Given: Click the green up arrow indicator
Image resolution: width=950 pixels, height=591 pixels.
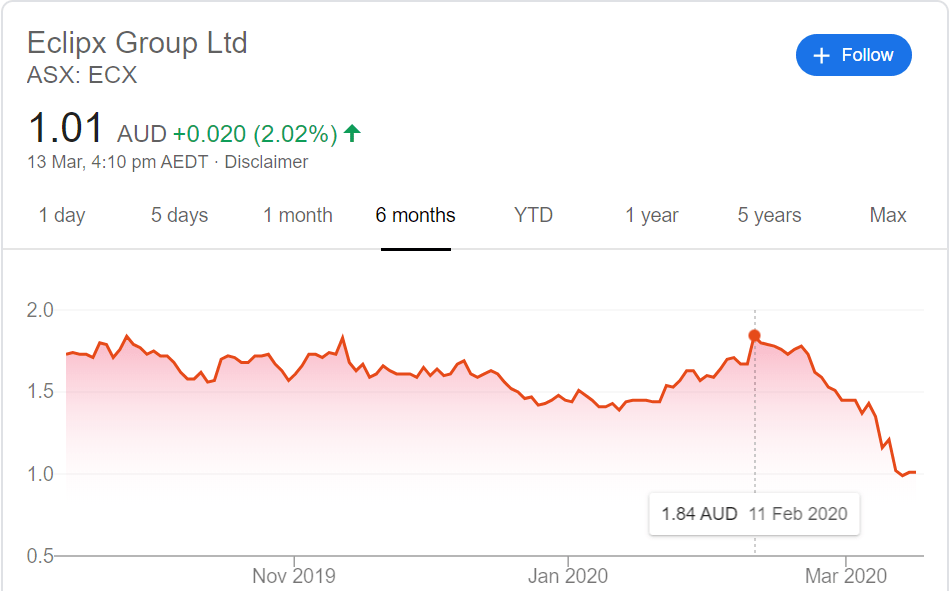Looking at the screenshot, I should [352, 132].
